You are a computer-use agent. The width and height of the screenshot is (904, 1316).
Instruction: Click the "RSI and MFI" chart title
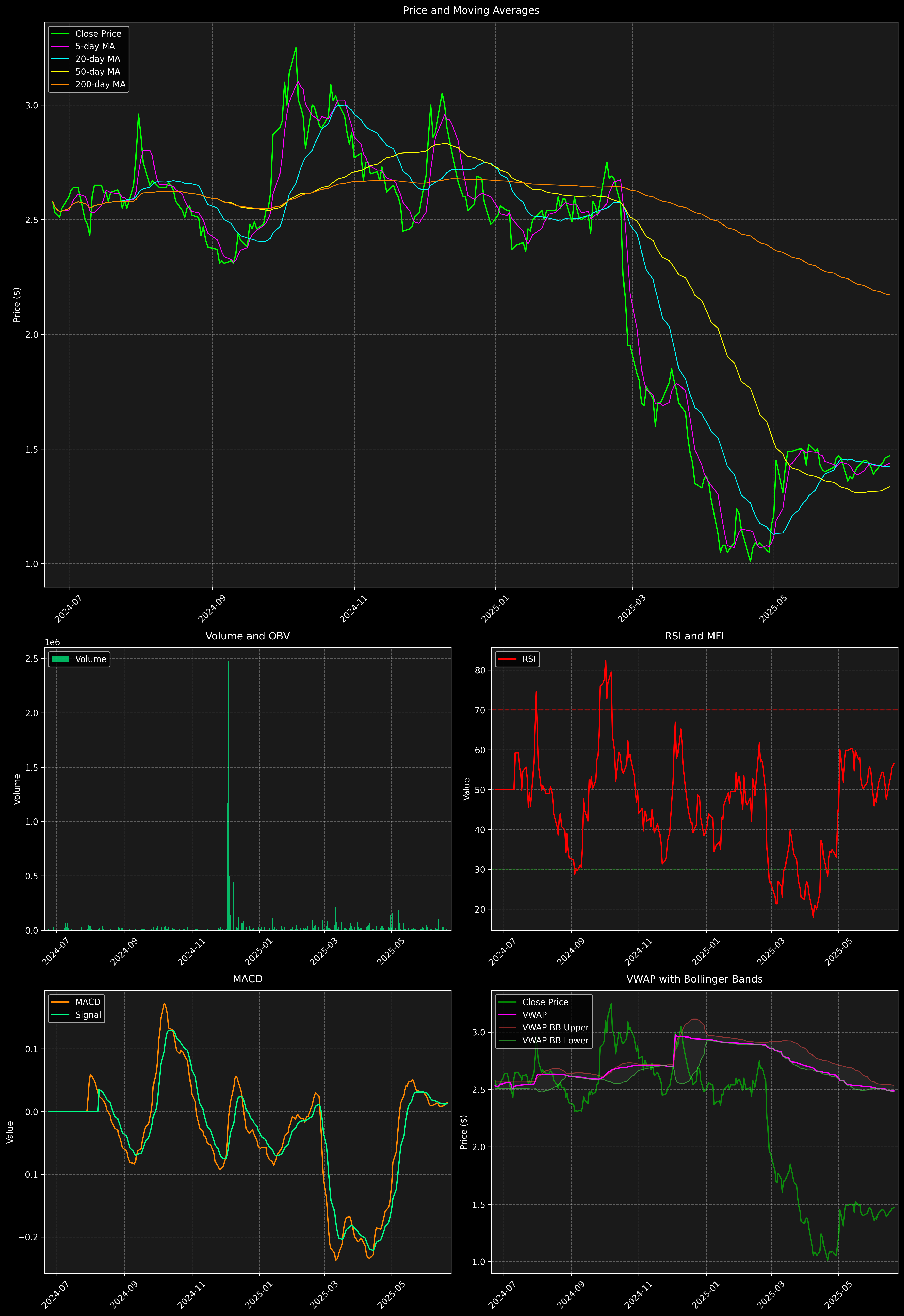point(694,636)
